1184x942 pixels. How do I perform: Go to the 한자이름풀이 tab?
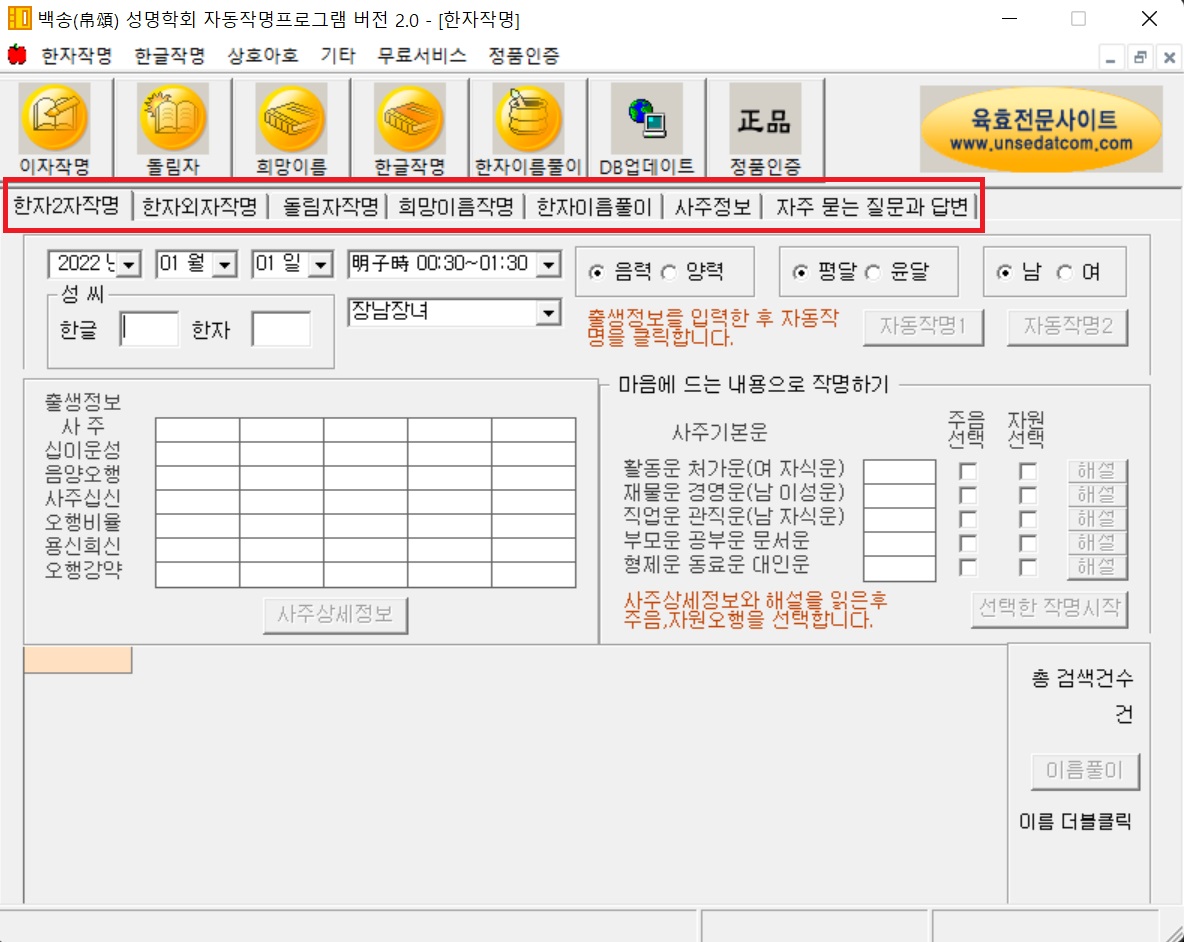[594, 206]
